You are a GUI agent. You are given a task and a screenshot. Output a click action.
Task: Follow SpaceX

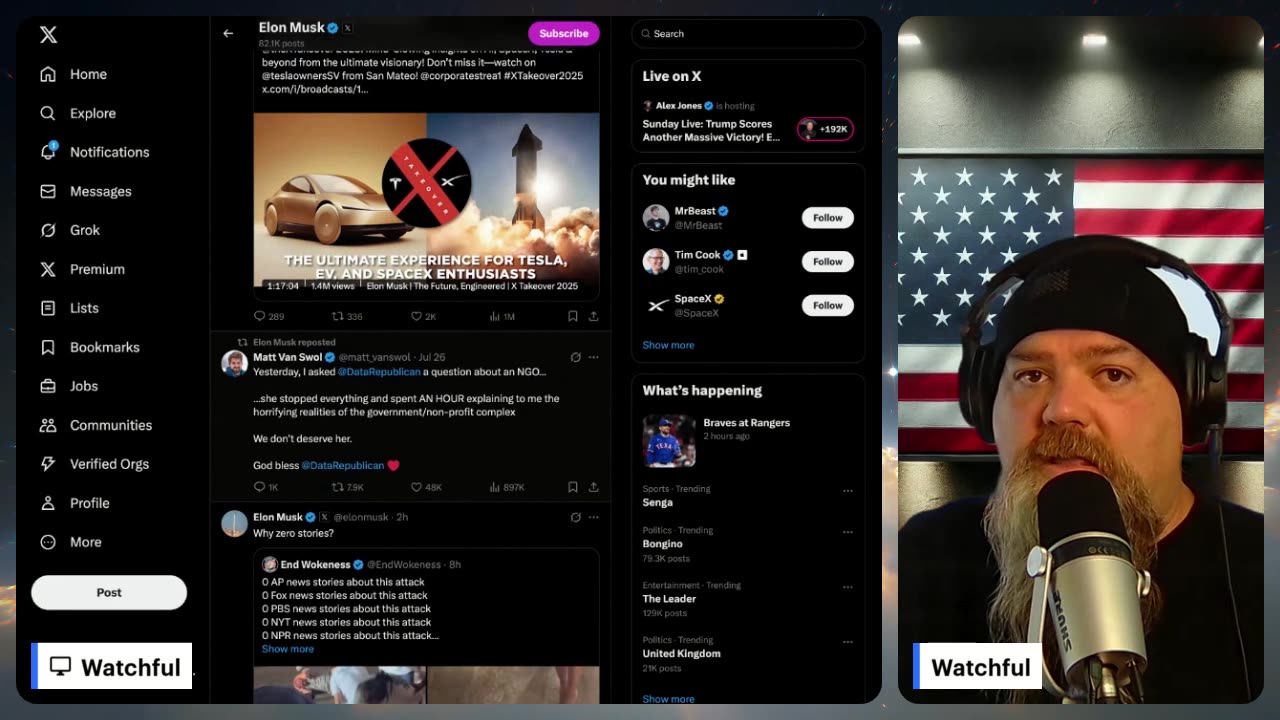point(828,305)
